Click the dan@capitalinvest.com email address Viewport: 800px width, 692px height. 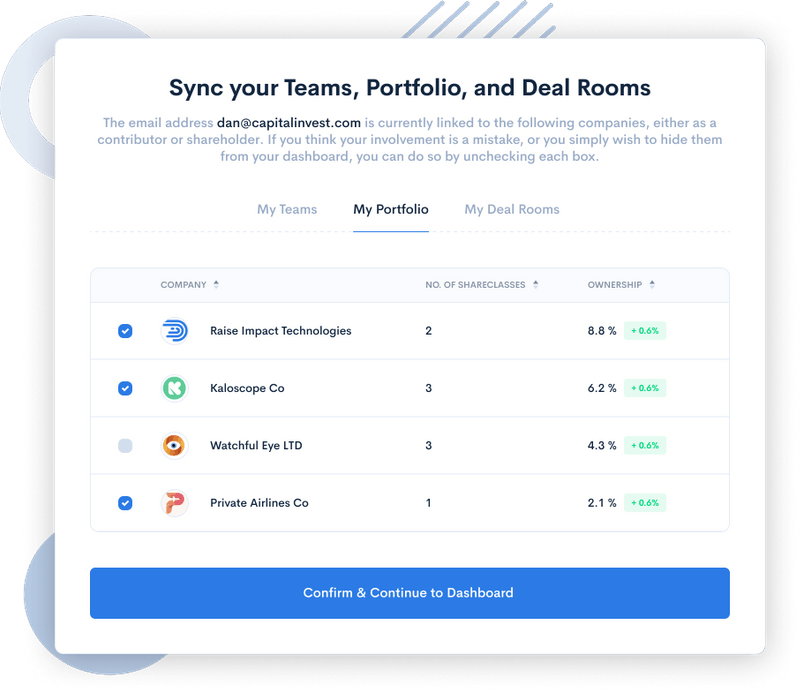289,123
